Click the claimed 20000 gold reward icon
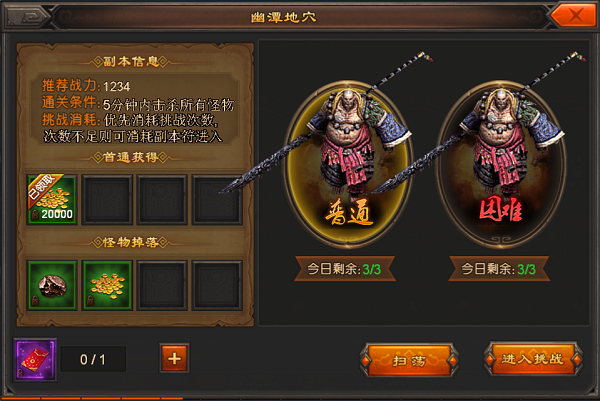Image resolution: width=600 pixels, height=401 pixels. pyautogui.click(x=52, y=199)
